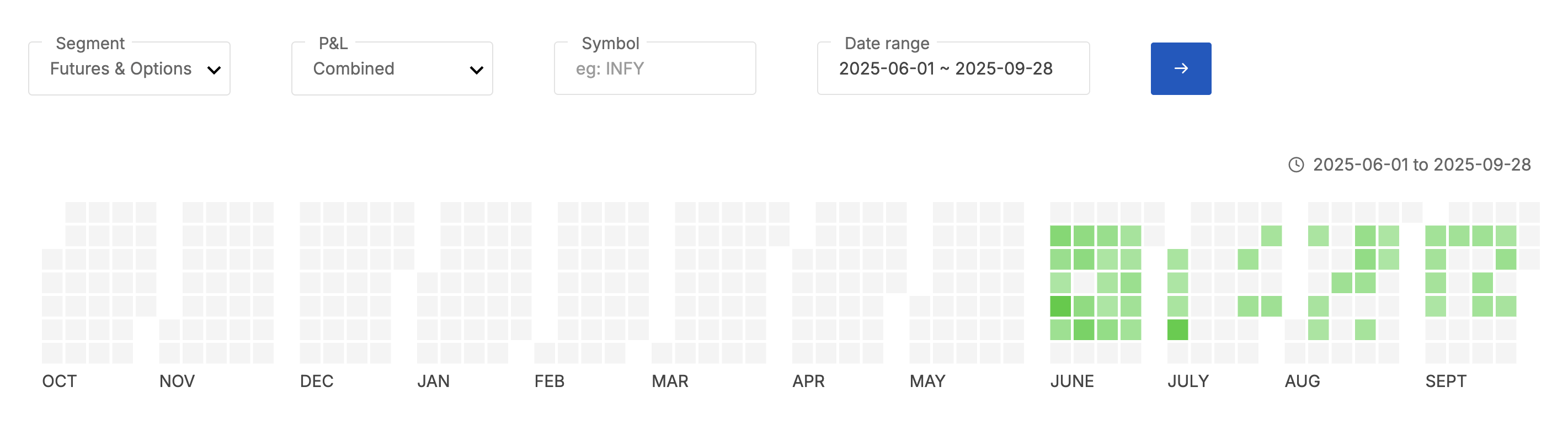This screenshot has height=445, width=1568.
Task: Click the MAR month label
Action: pos(670,381)
